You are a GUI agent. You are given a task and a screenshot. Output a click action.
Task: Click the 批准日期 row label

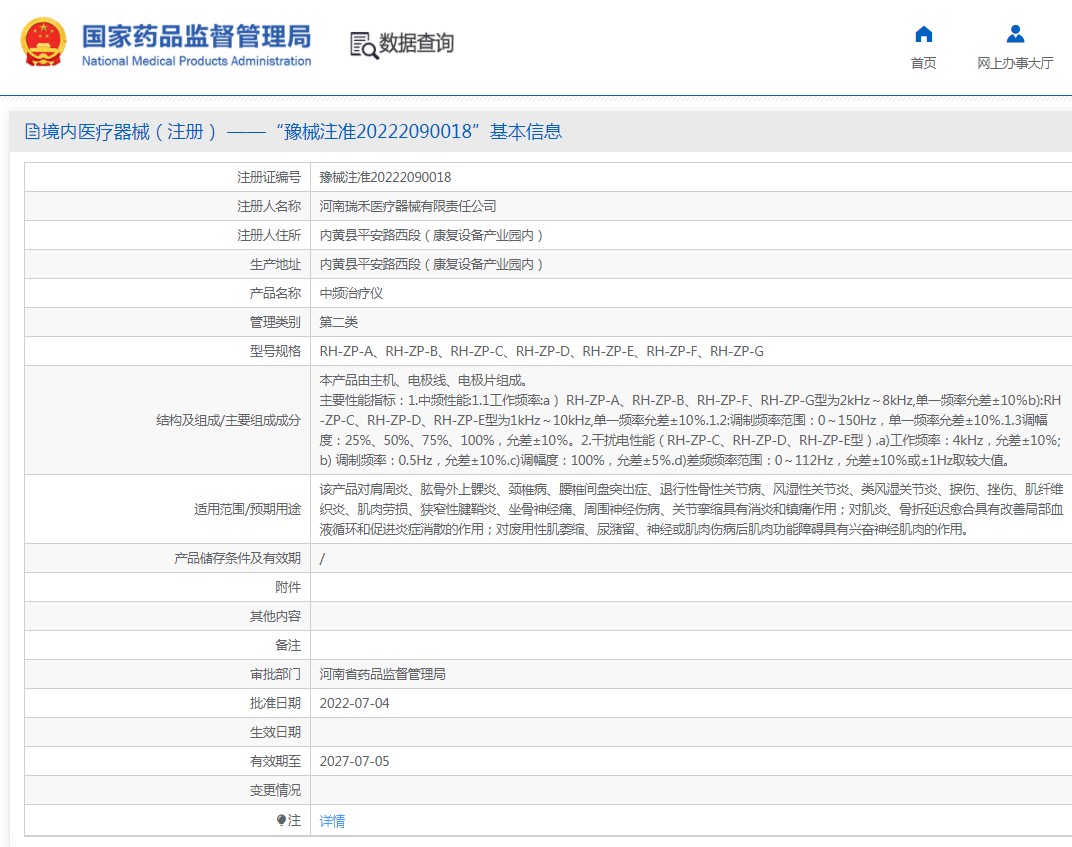coord(275,703)
